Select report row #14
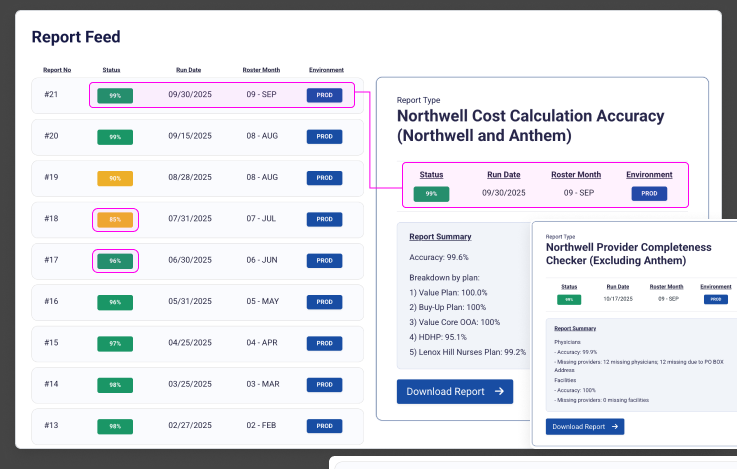Viewport: 737px width, 469px height. point(197,385)
